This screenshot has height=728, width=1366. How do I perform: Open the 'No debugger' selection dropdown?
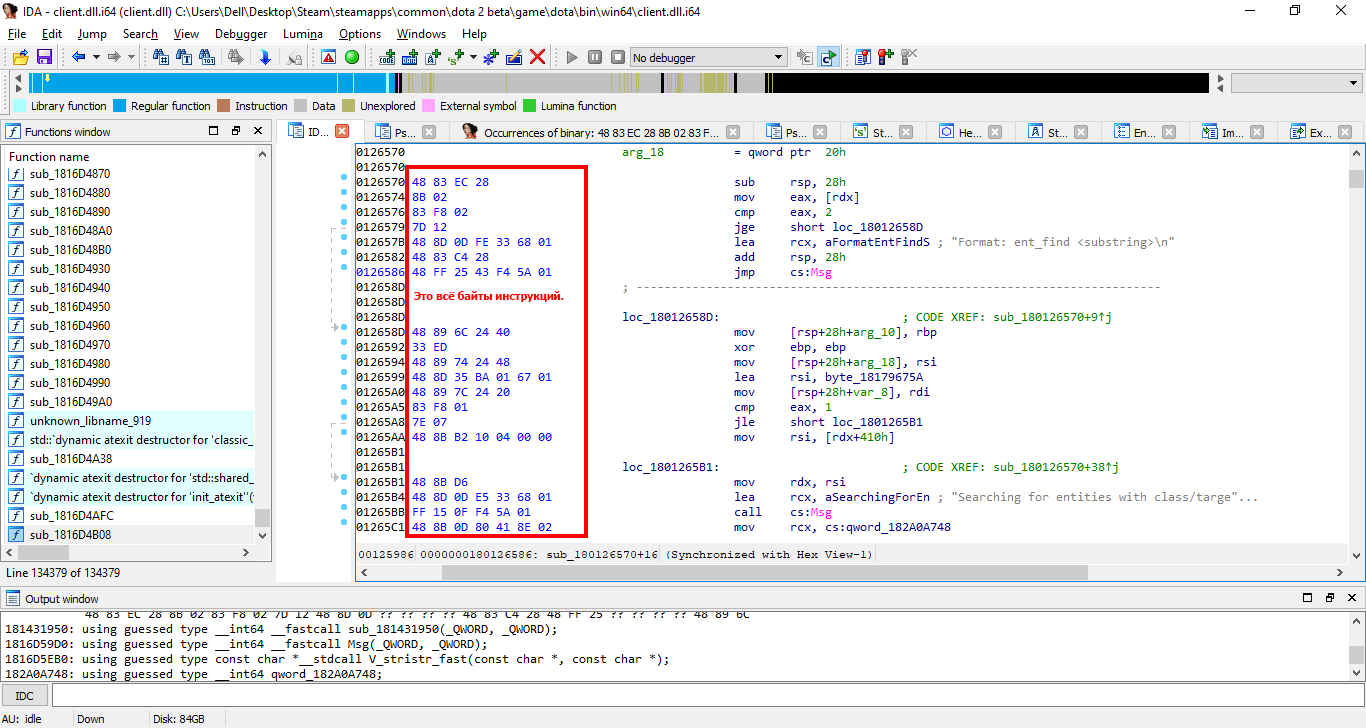pos(708,57)
